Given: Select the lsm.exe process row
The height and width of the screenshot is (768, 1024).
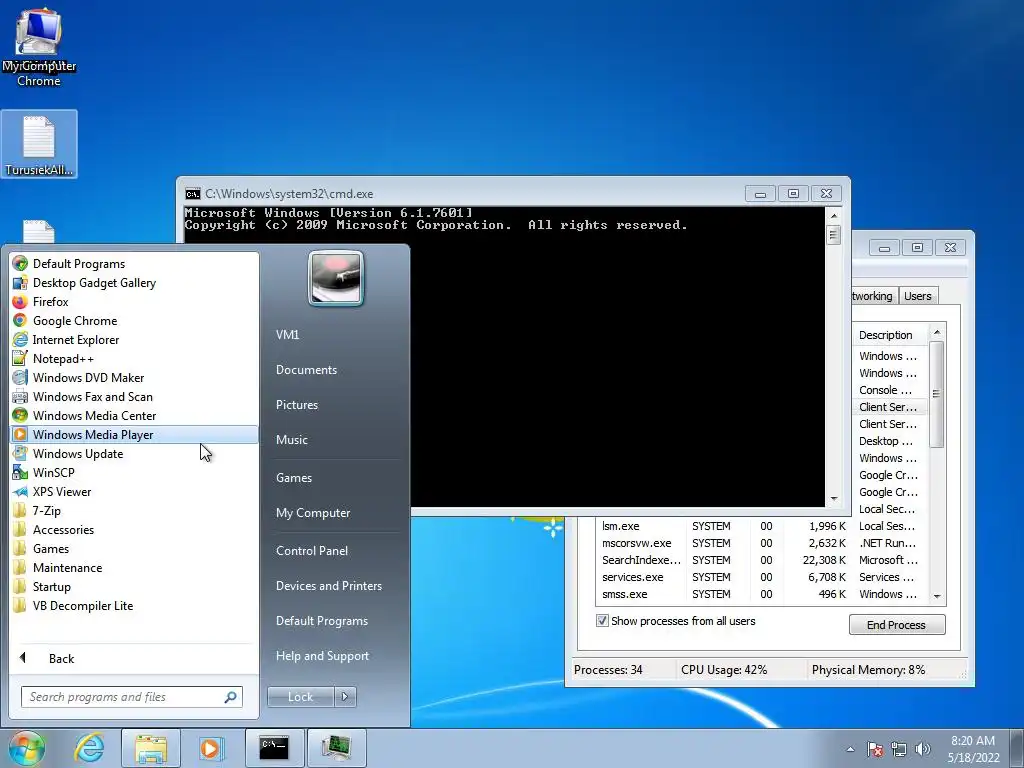Looking at the screenshot, I should tap(761, 526).
